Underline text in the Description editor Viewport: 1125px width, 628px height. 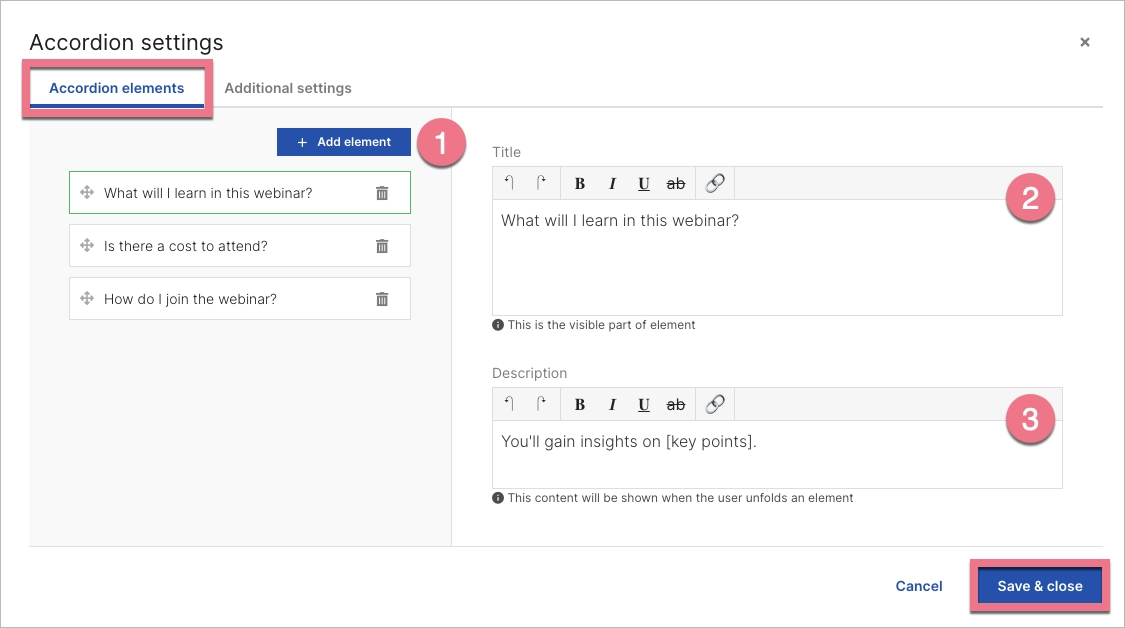[644, 404]
